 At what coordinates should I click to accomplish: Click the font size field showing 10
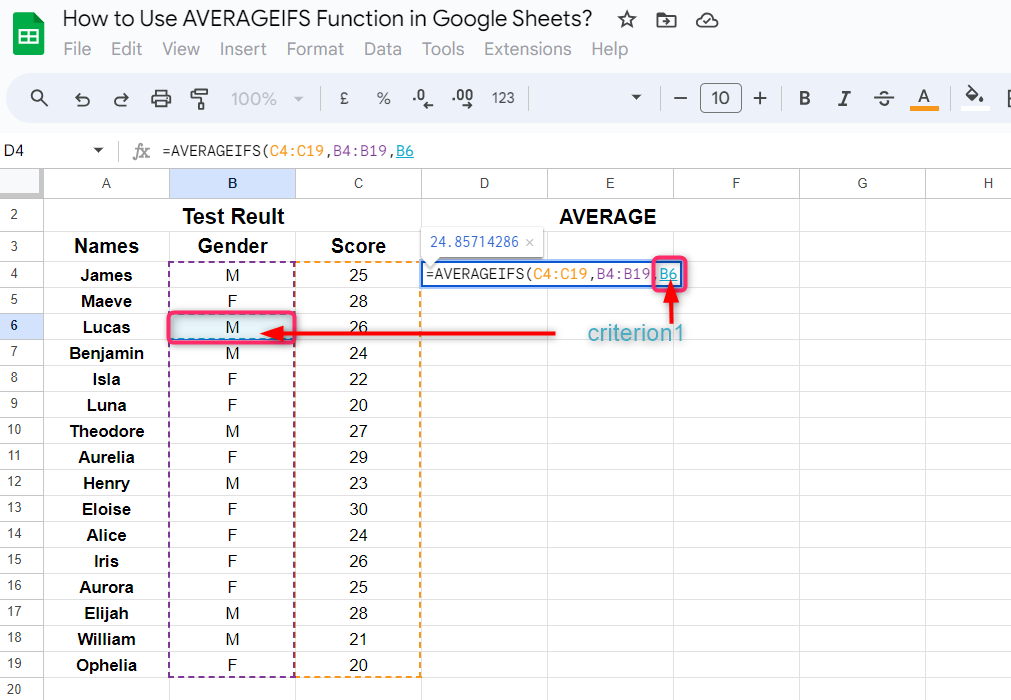(x=720, y=98)
